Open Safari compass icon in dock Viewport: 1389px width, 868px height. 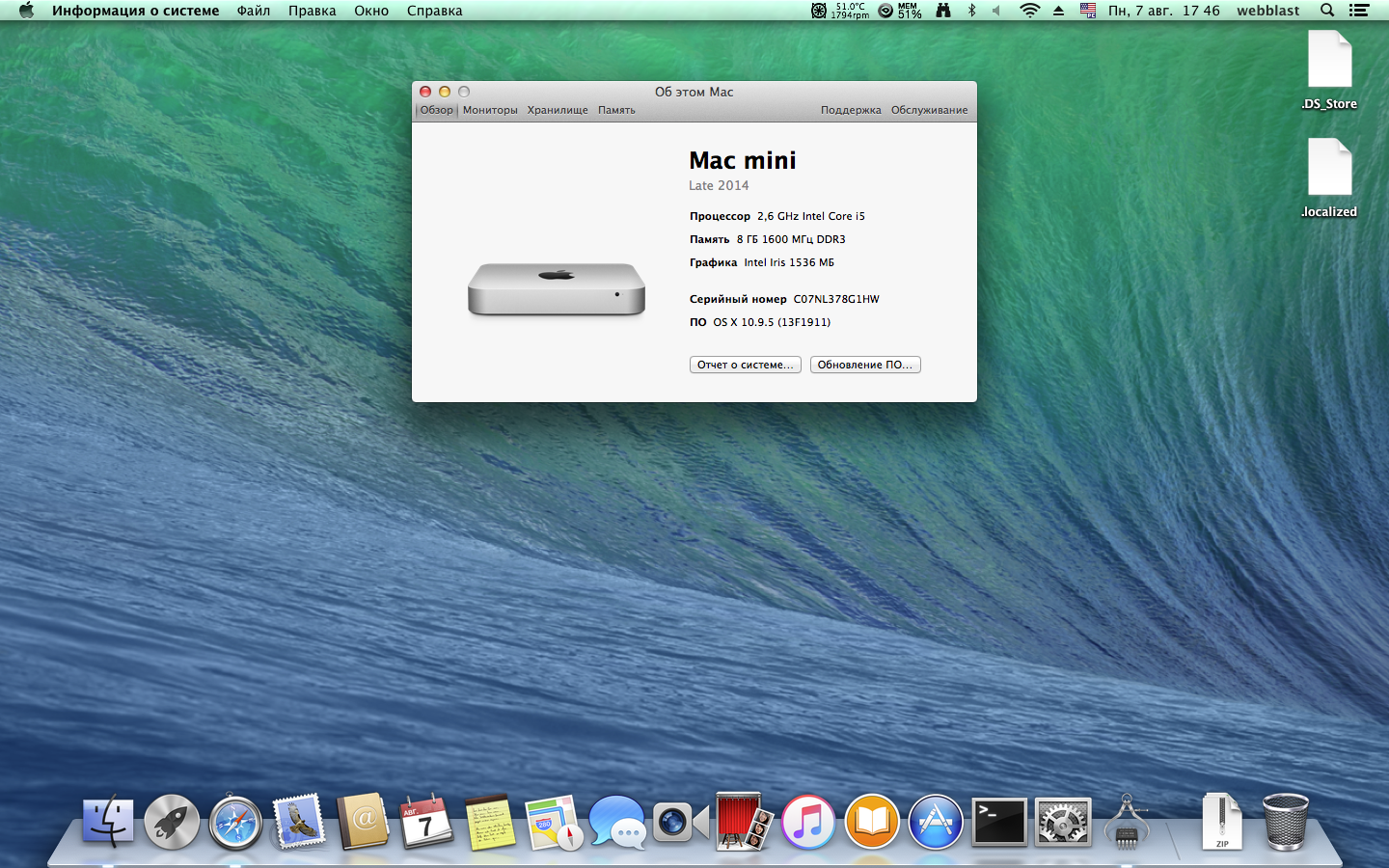coord(235,822)
